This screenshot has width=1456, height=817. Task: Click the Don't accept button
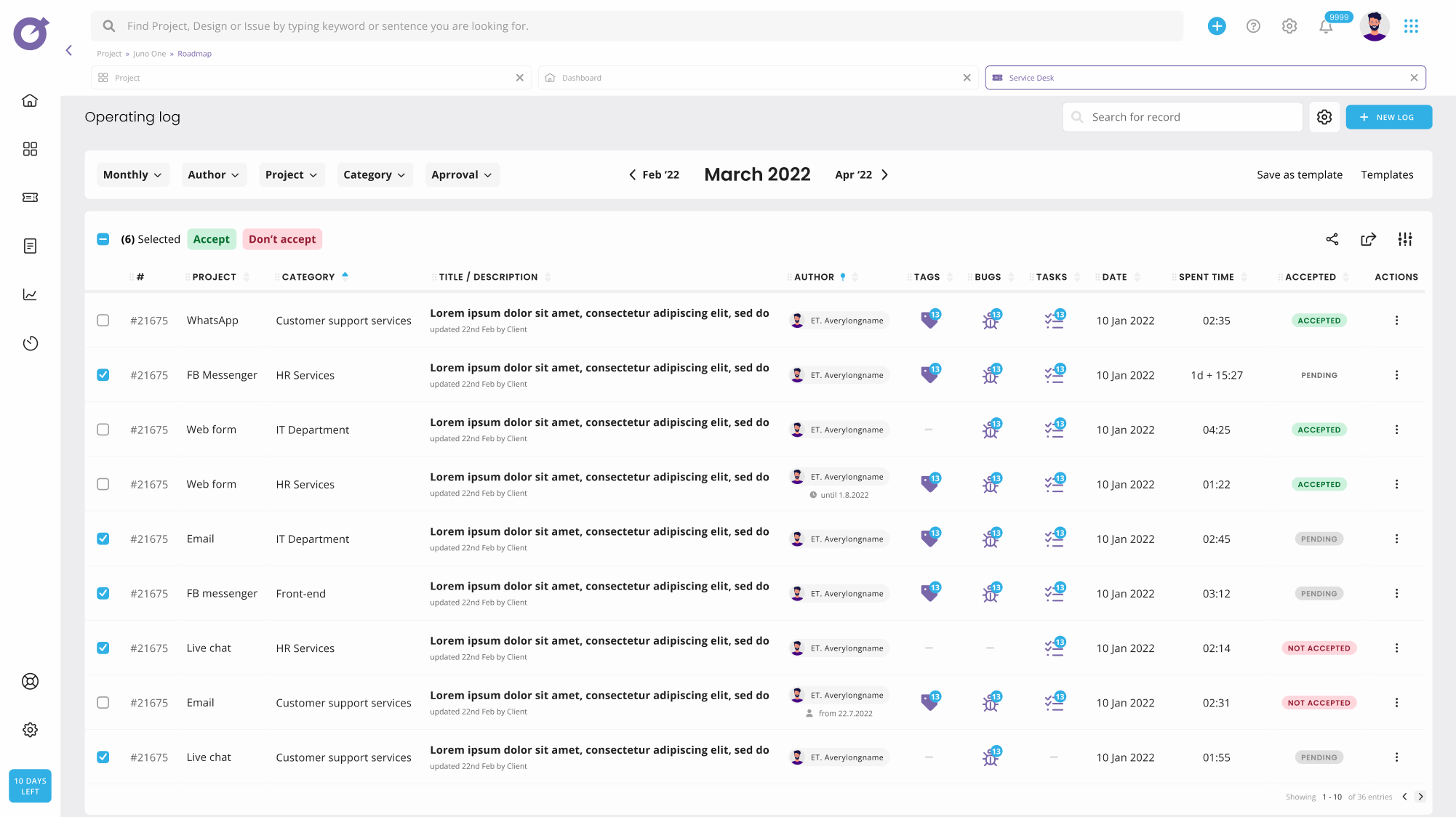coord(282,239)
